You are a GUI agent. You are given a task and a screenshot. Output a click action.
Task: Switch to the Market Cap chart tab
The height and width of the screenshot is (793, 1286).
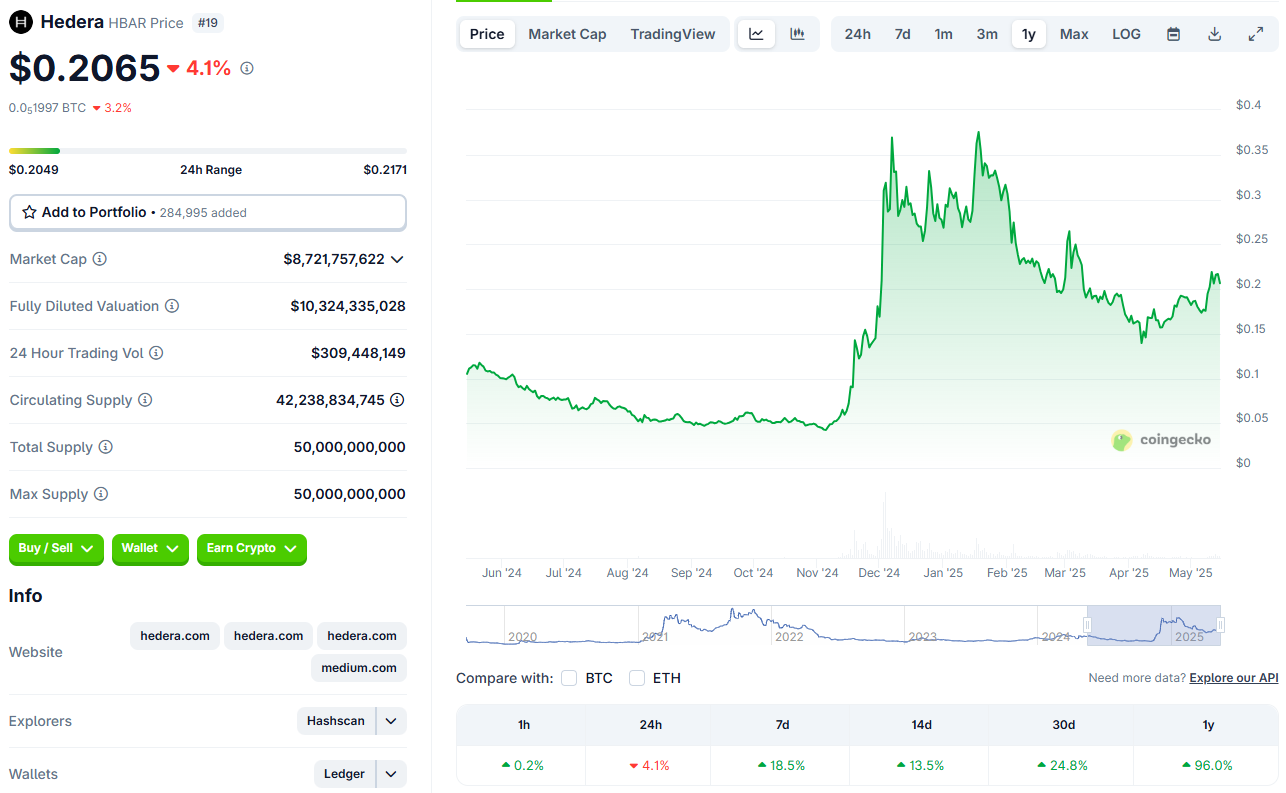tap(567, 34)
